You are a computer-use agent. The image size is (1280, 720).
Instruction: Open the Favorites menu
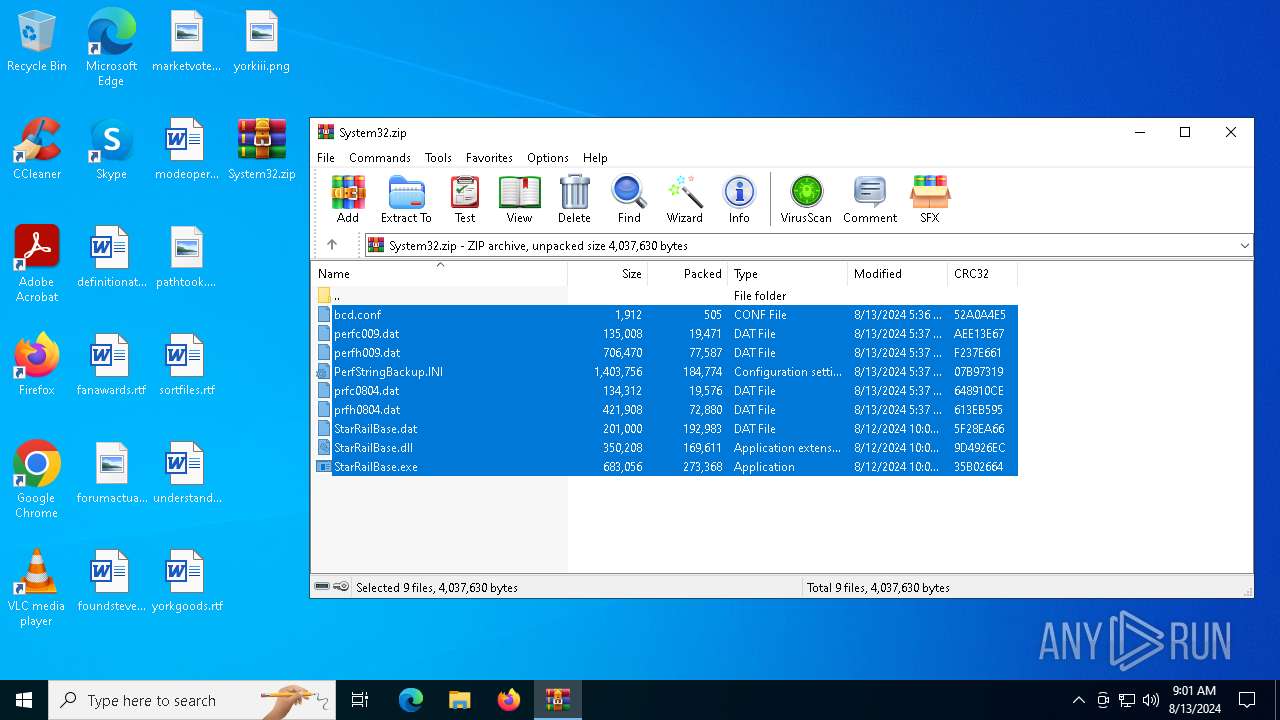coord(489,158)
